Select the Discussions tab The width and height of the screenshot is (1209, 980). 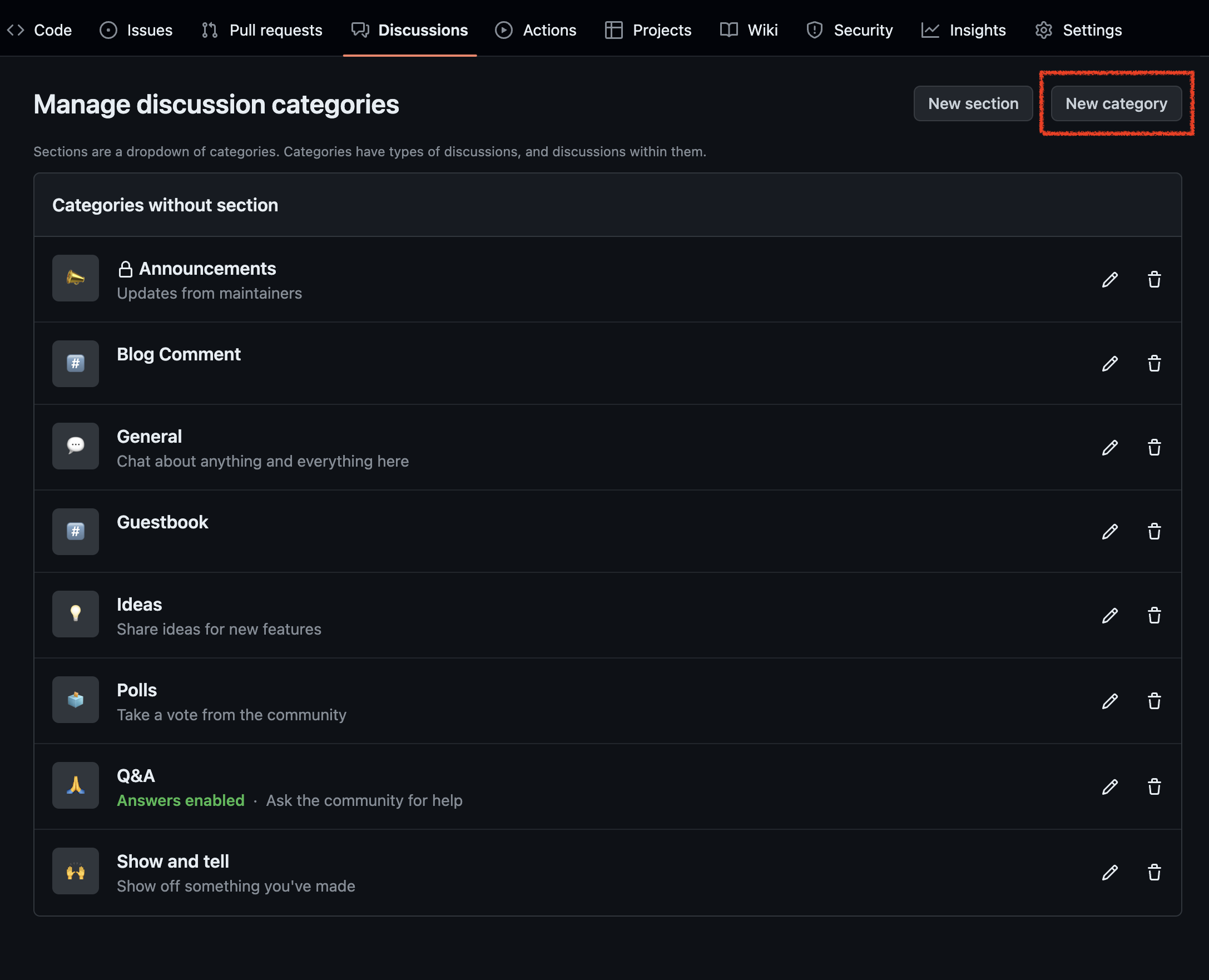point(410,30)
